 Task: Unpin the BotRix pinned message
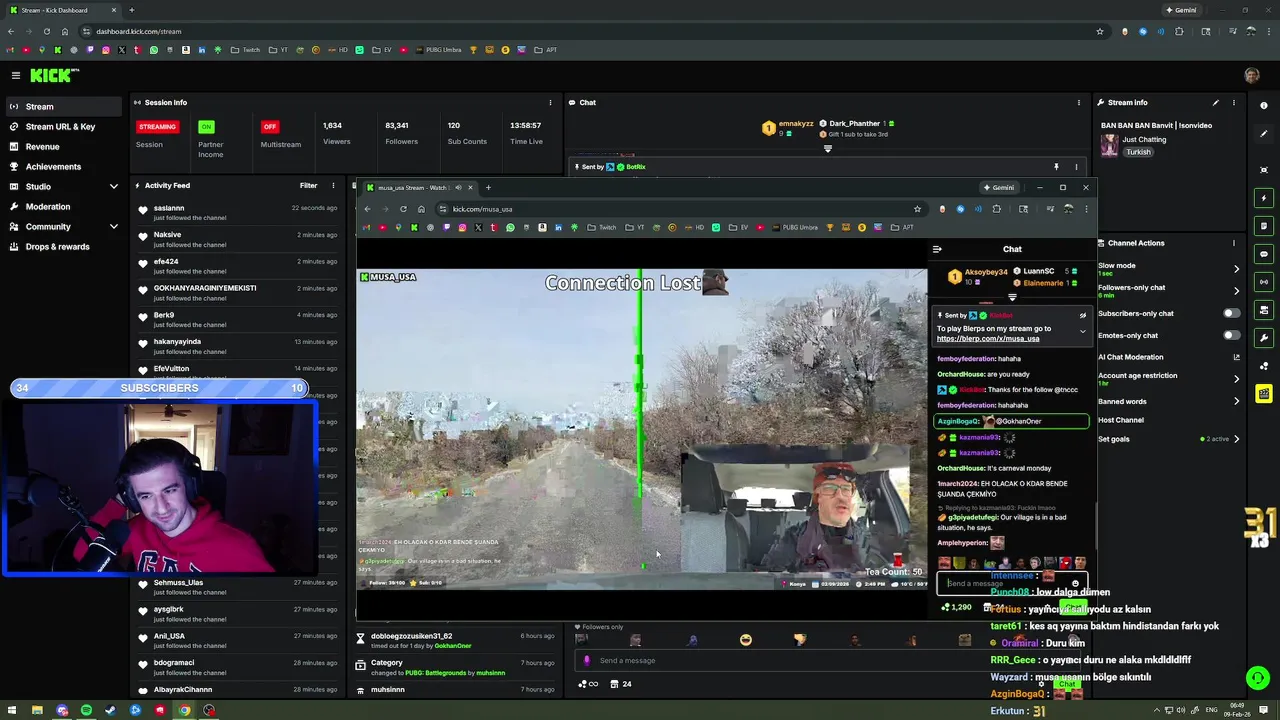(1055, 167)
